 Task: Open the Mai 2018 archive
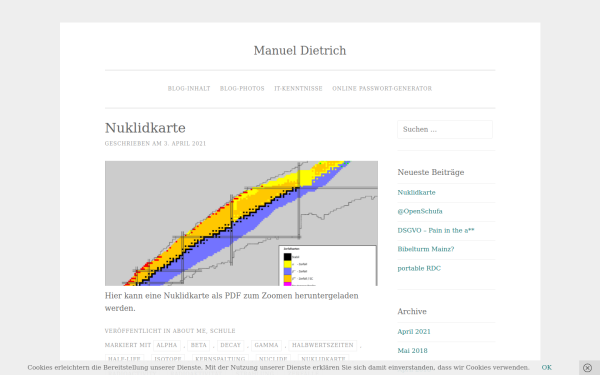412,351
